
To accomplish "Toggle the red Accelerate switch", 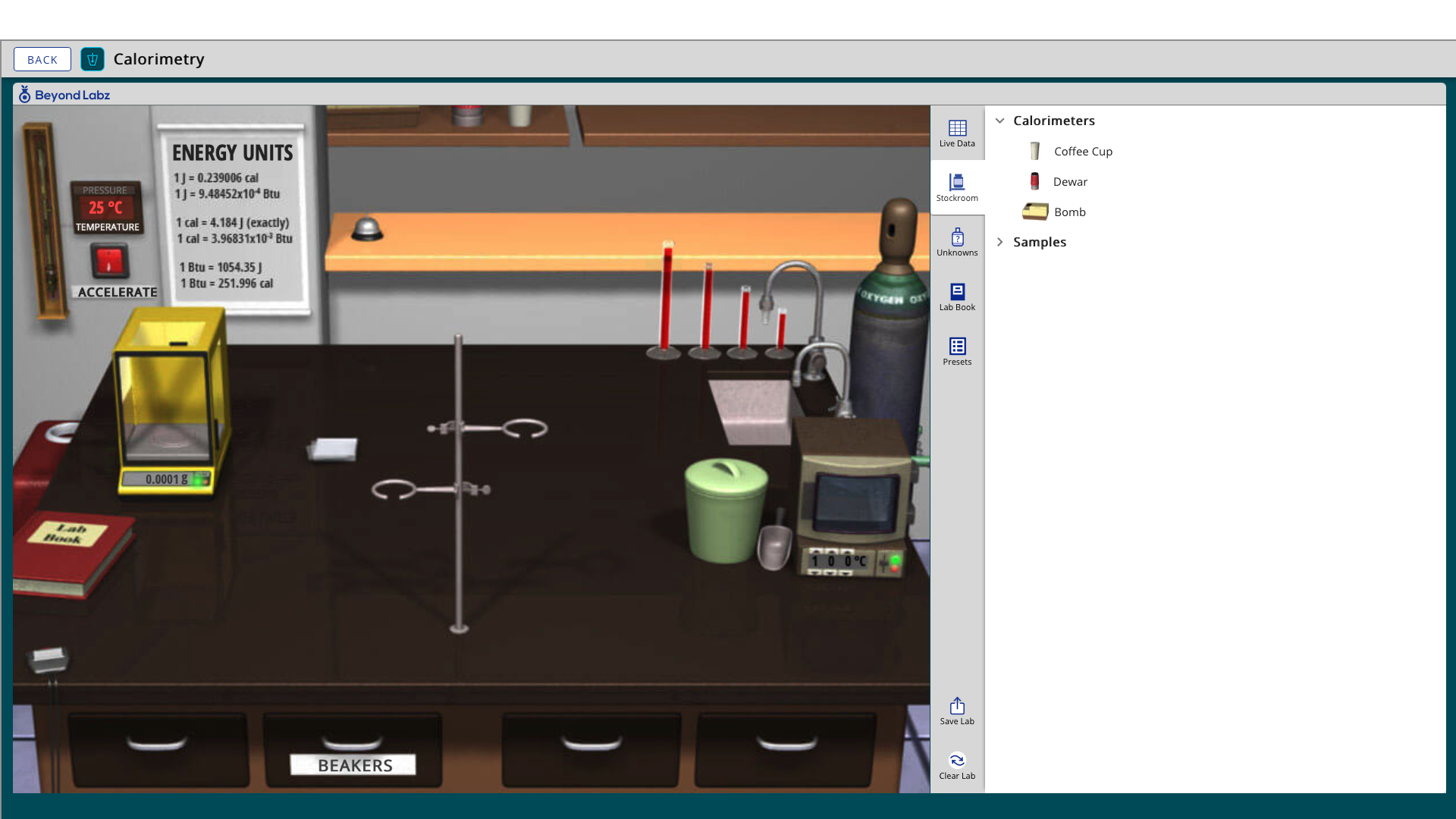I will point(109,262).
